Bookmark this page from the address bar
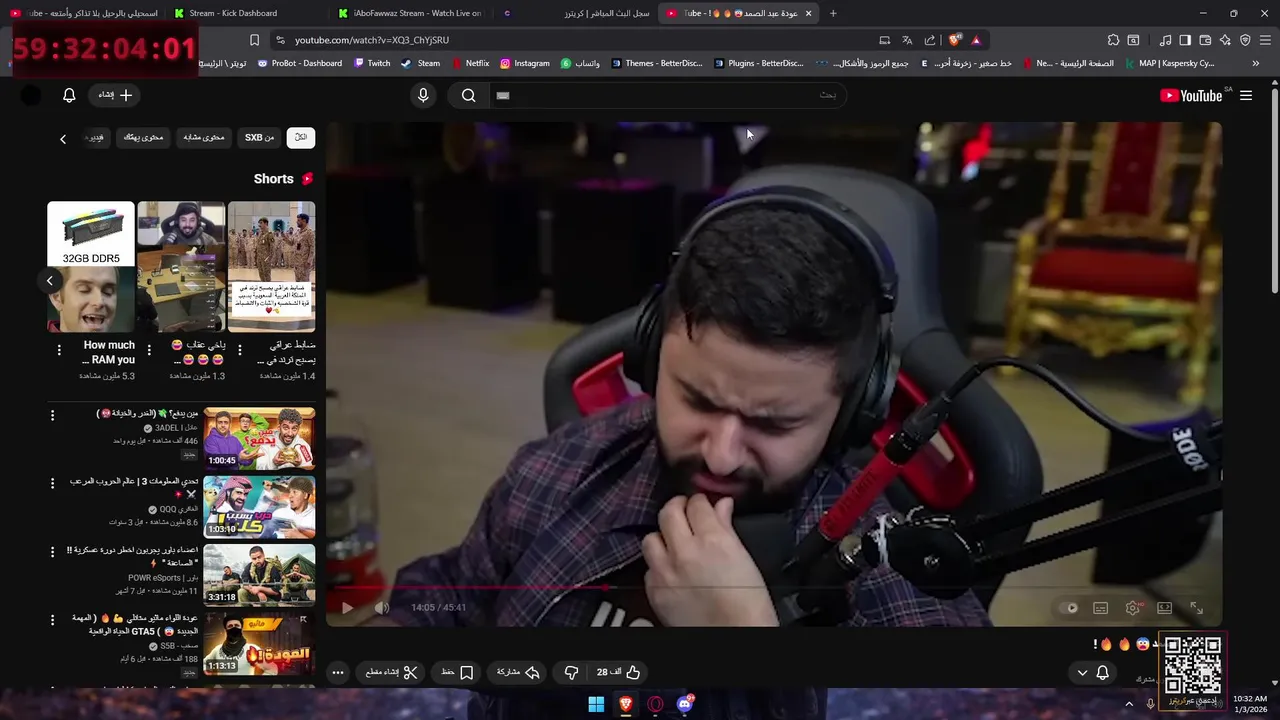This screenshot has width=1280, height=720. (254, 40)
